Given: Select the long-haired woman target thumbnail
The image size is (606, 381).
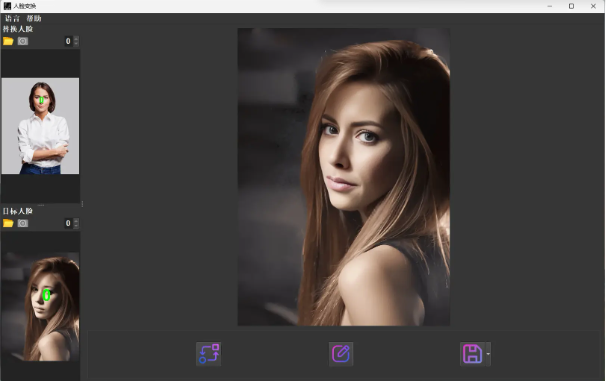Looking at the screenshot, I should click(40, 306).
